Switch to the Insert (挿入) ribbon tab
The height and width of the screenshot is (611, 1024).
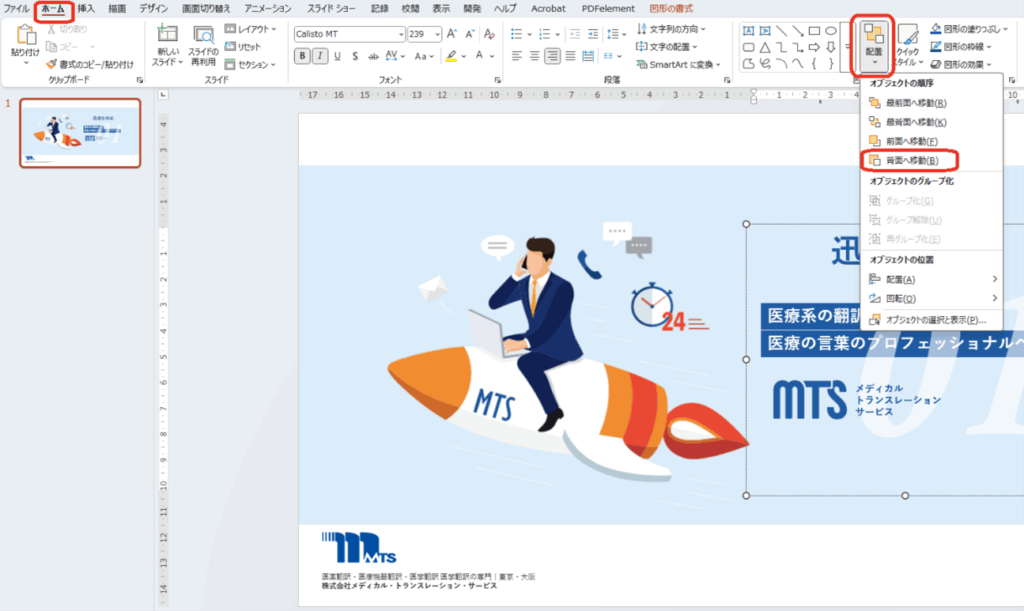point(86,8)
